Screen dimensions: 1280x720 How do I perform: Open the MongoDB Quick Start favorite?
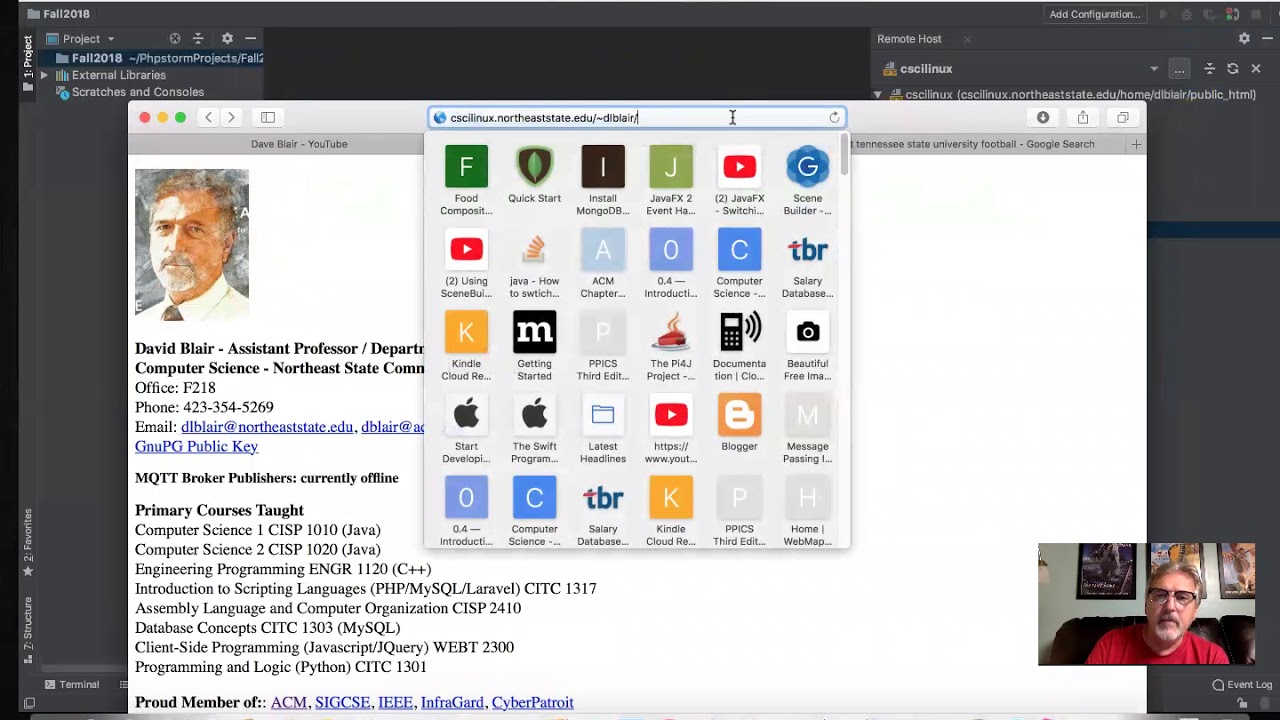click(534, 175)
